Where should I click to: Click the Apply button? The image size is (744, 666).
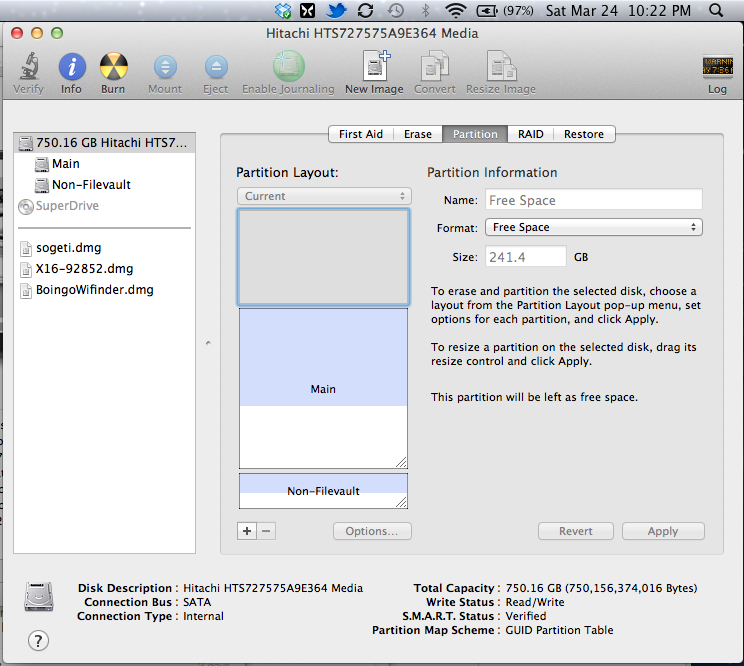coord(663,531)
